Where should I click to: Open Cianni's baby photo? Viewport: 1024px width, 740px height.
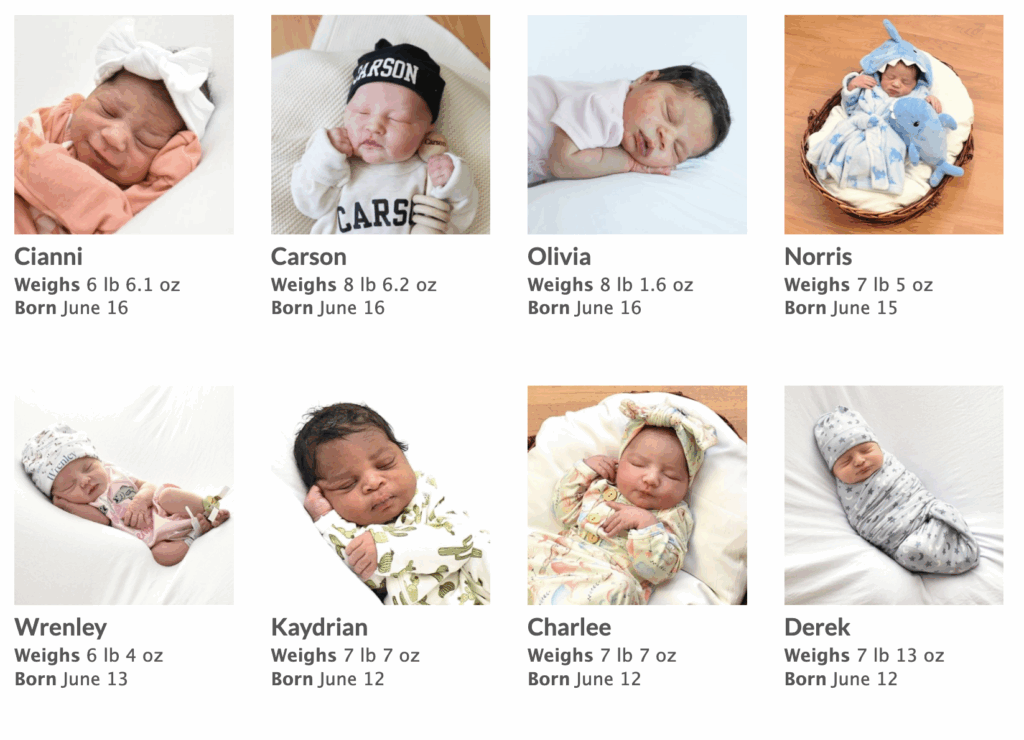(124, 125)
